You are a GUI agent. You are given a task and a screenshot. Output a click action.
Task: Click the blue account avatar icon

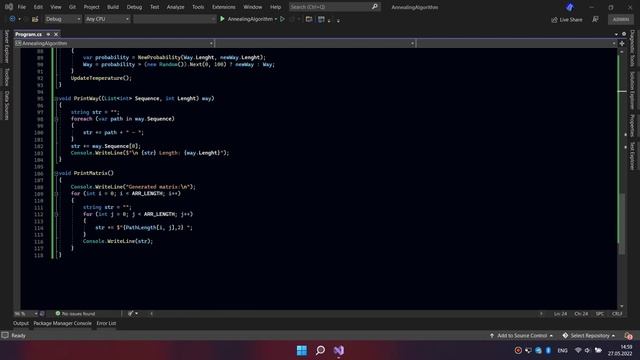point(570,7)
